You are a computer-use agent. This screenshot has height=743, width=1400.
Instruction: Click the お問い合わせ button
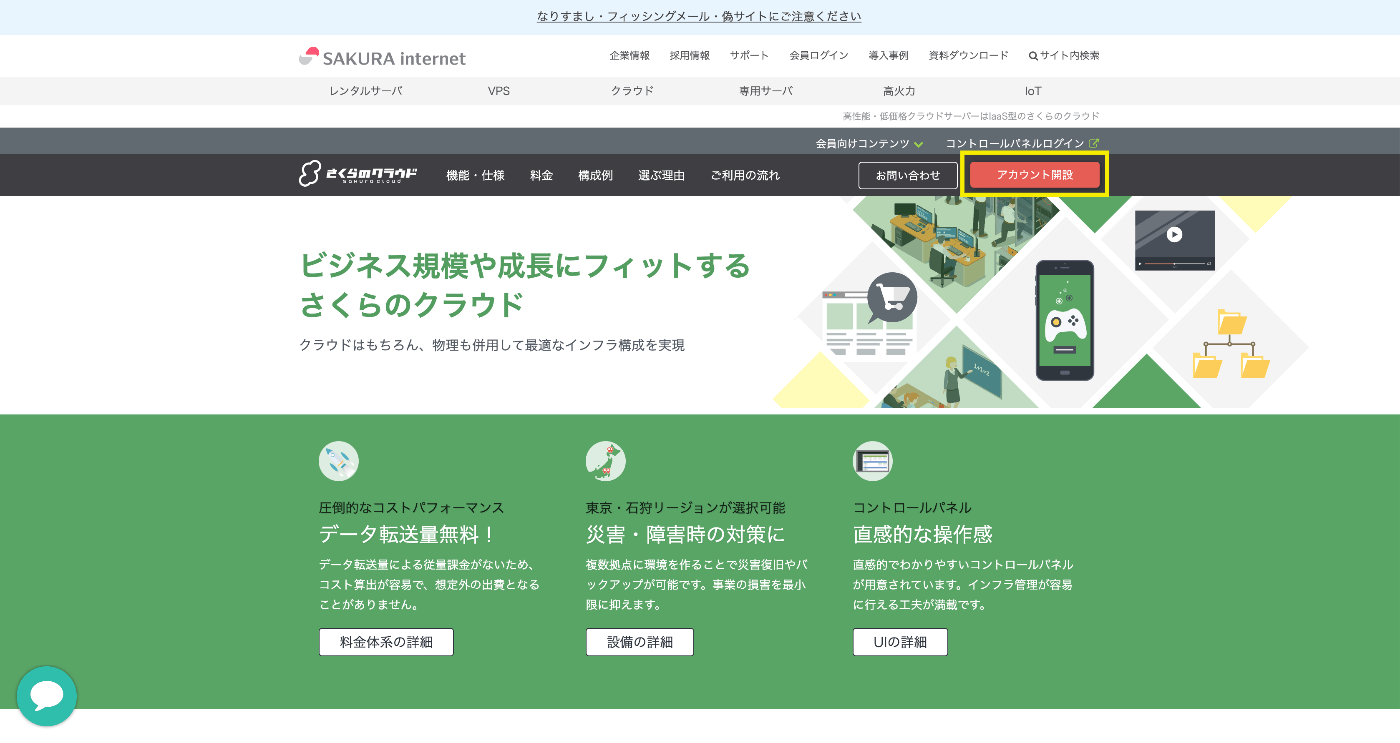click(908, 175)
